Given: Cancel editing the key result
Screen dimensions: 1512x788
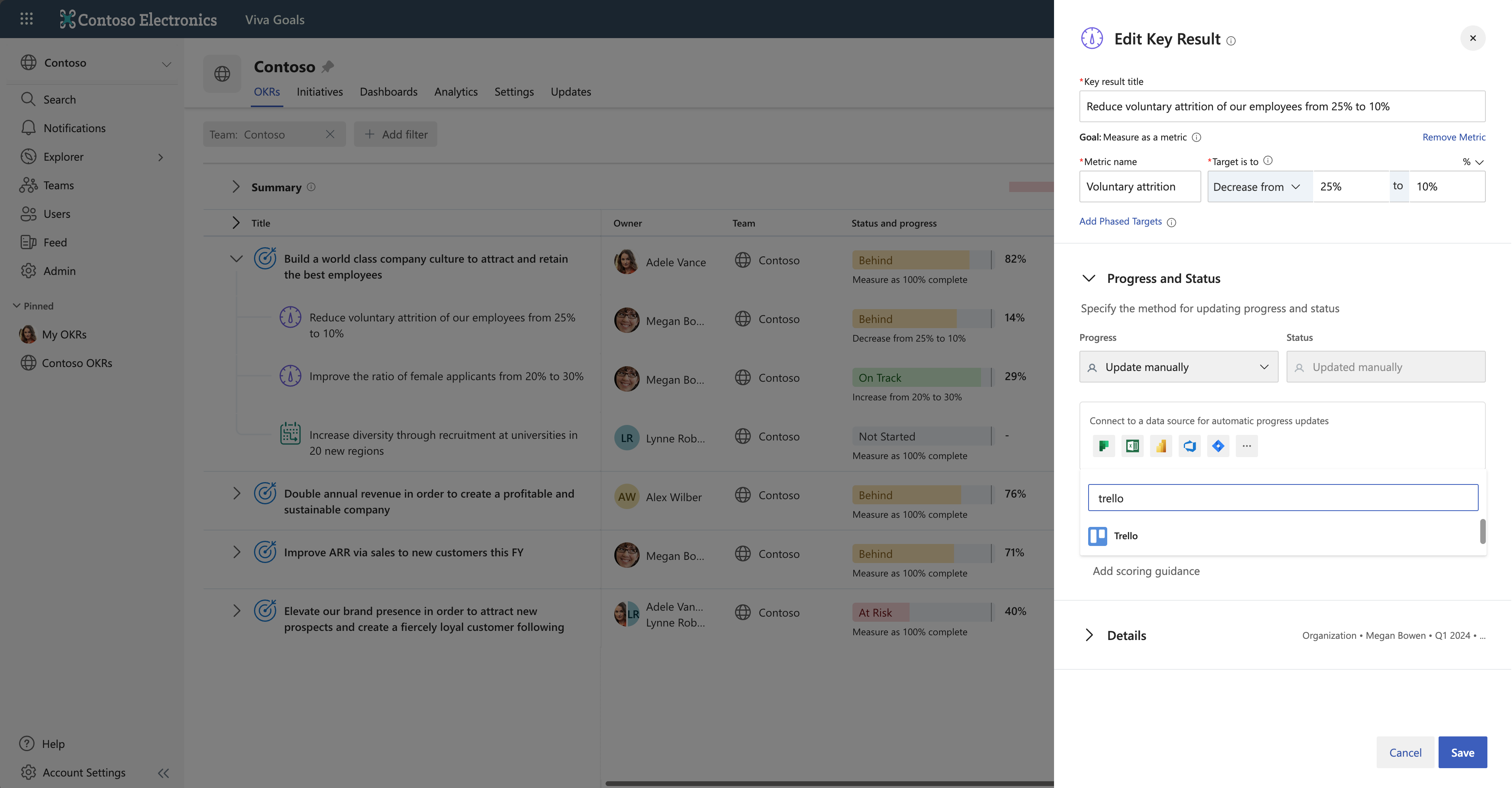Looking at the screenshot, I should [1404, 752].
